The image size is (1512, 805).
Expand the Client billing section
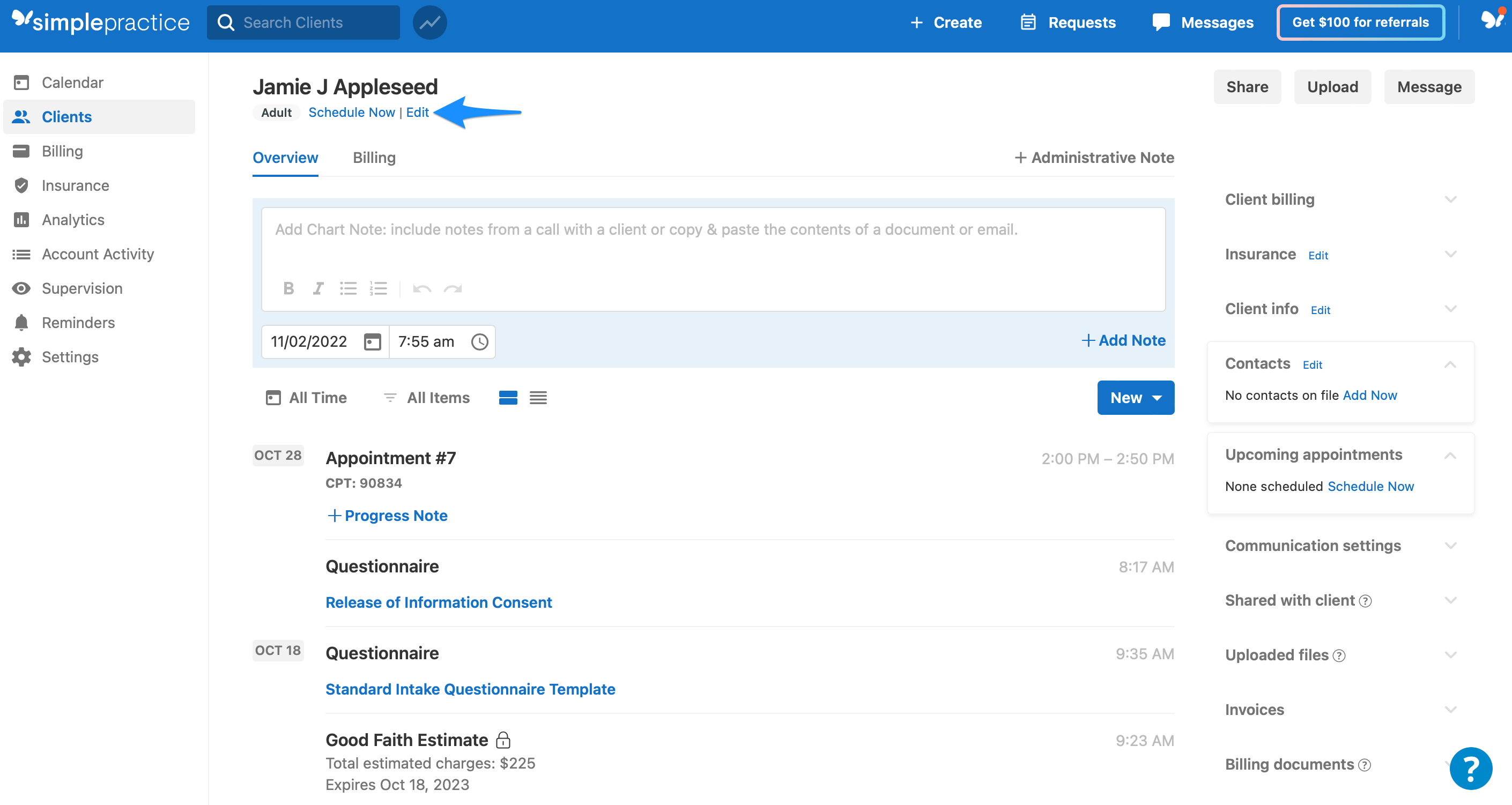[1451, 199]
